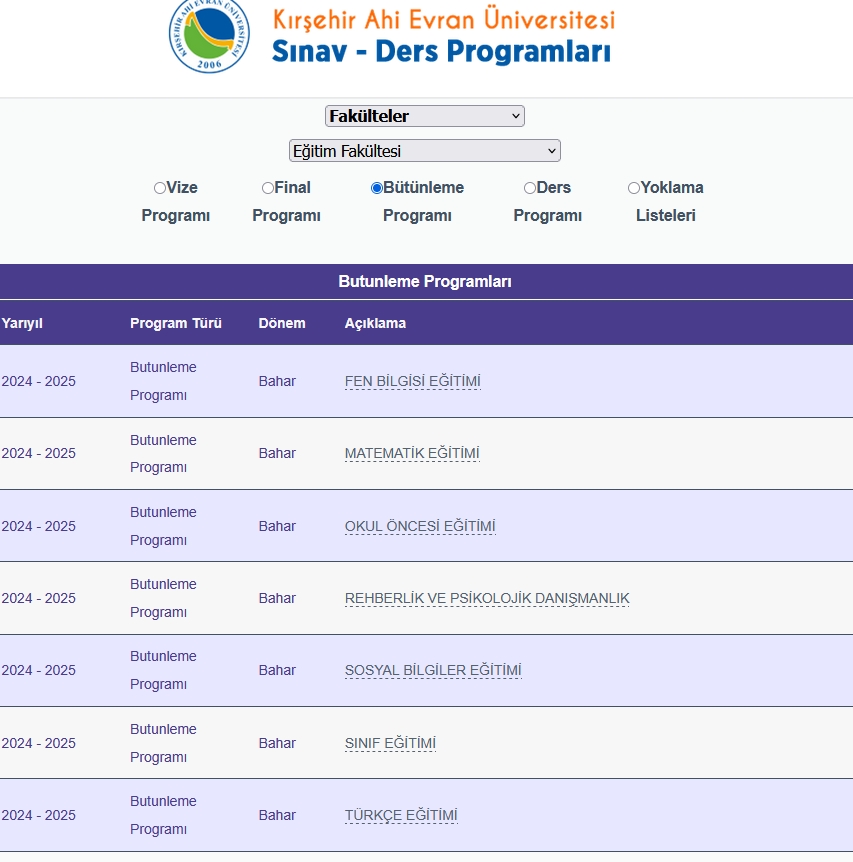Viewport: 853px width, 862px height.
Task: Click the Açıklama column header
Action: click(x=375, y=323)
